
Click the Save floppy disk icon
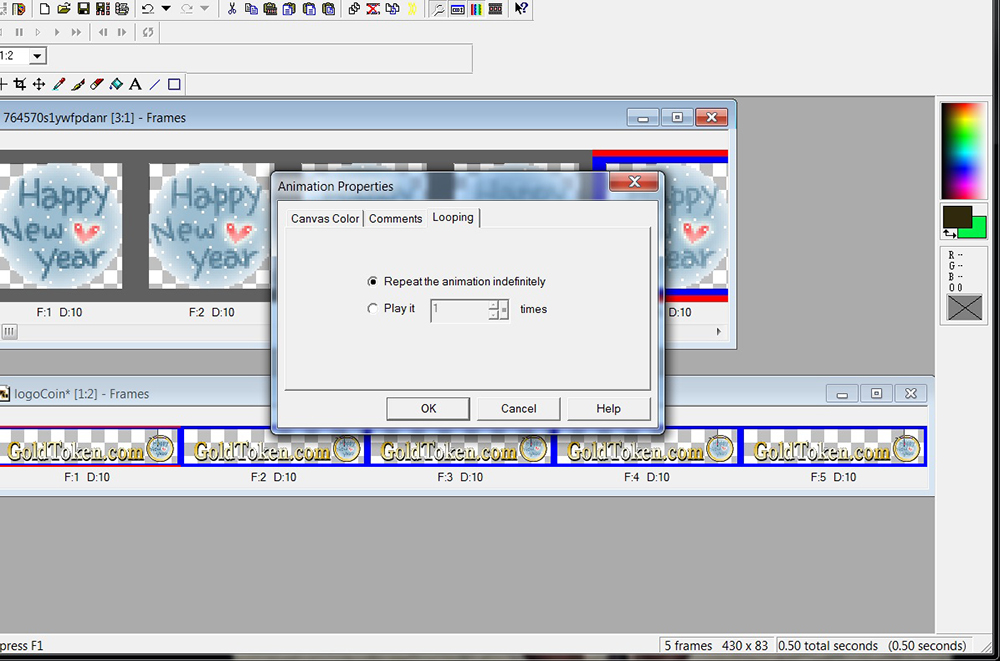tap(83, 9)
